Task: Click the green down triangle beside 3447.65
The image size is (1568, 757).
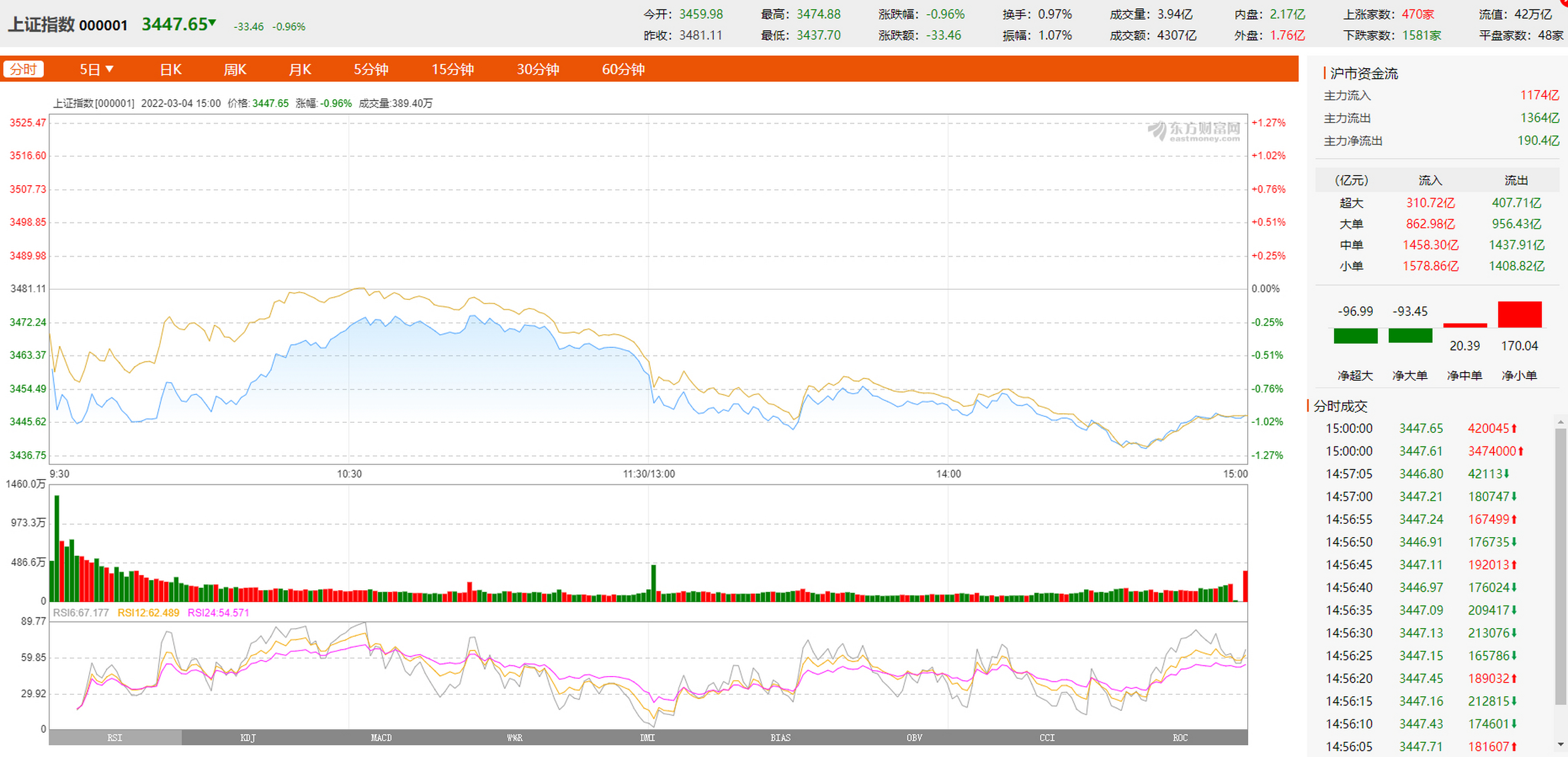Action: click(x=212, y=23)
